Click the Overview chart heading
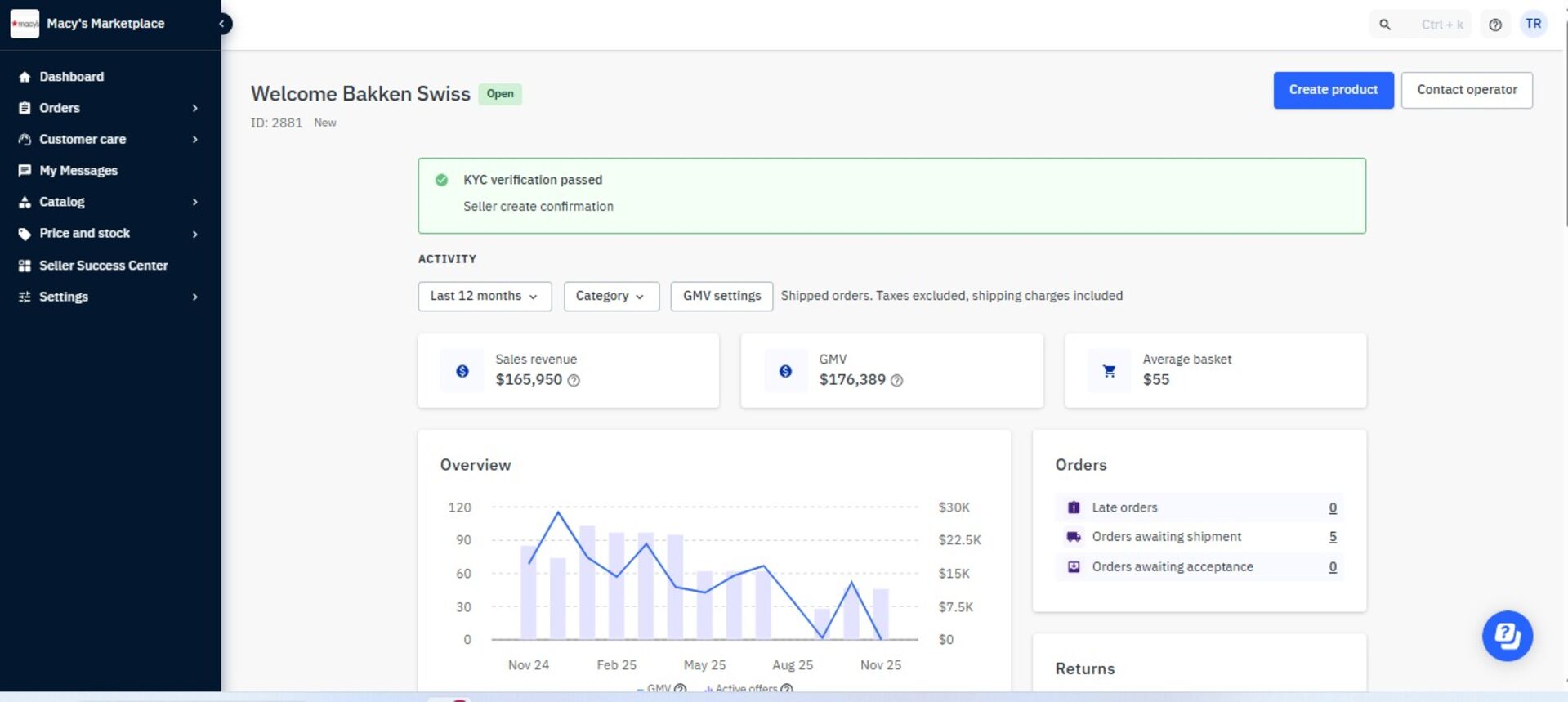The width and height of the screenshot is (1568, 702). [x=476, y=465]
